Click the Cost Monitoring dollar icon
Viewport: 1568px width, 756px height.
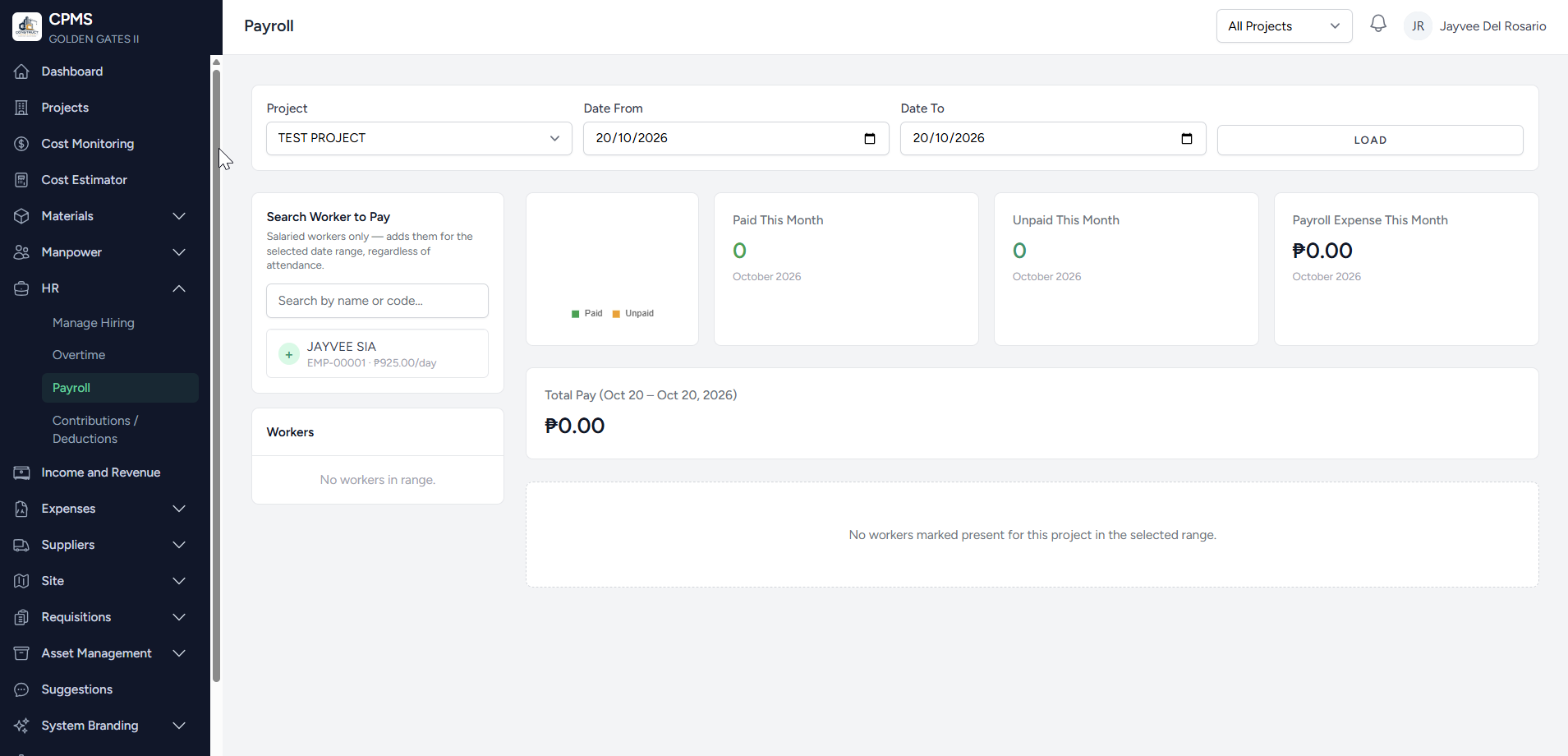[21, 144]
